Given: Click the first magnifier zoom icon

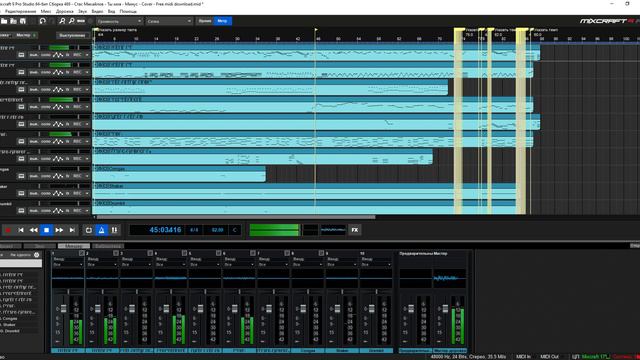Looking at the screenshot, I should click(62, 21).
